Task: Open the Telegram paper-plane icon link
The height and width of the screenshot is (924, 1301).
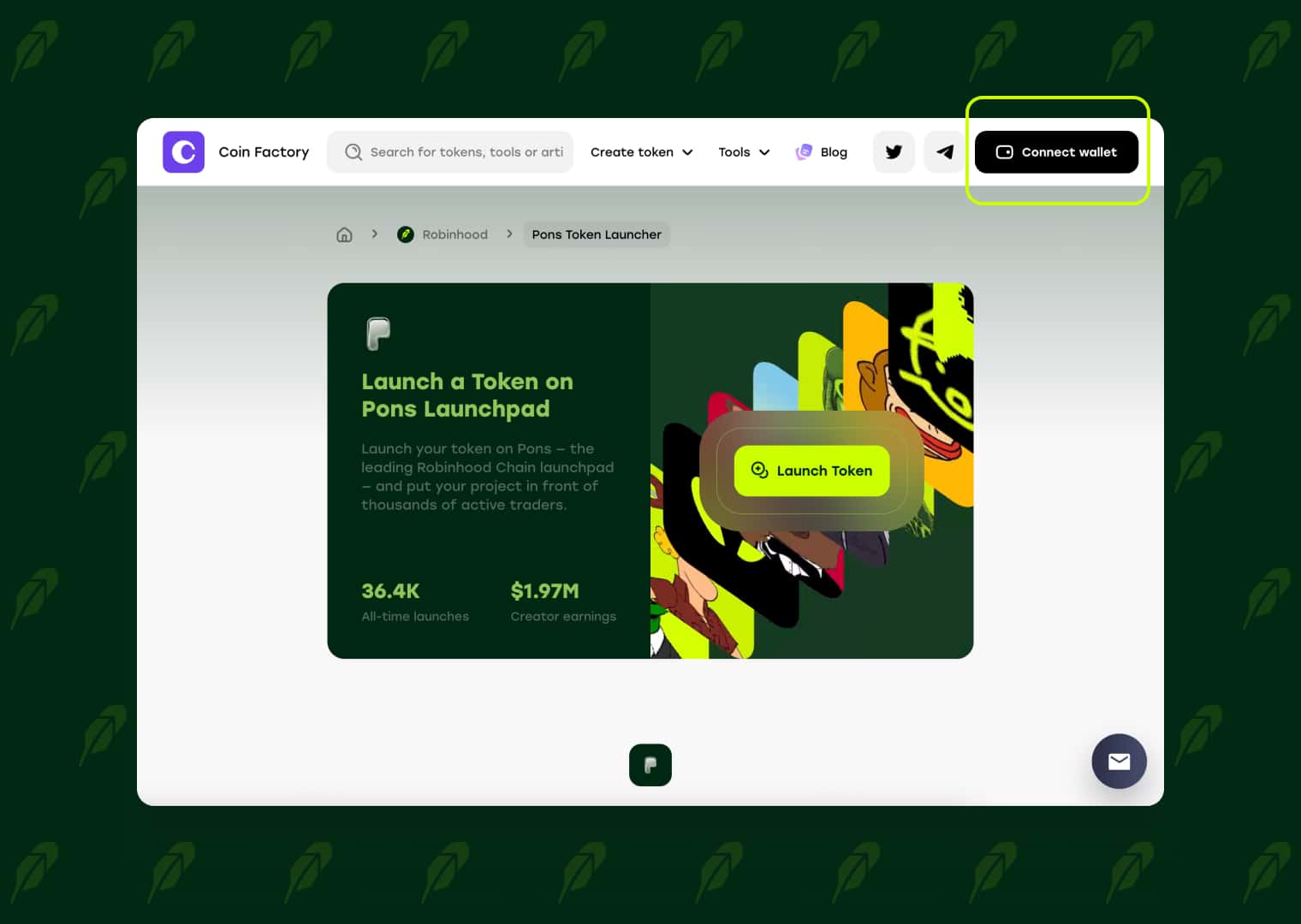Action: point(945,152)
